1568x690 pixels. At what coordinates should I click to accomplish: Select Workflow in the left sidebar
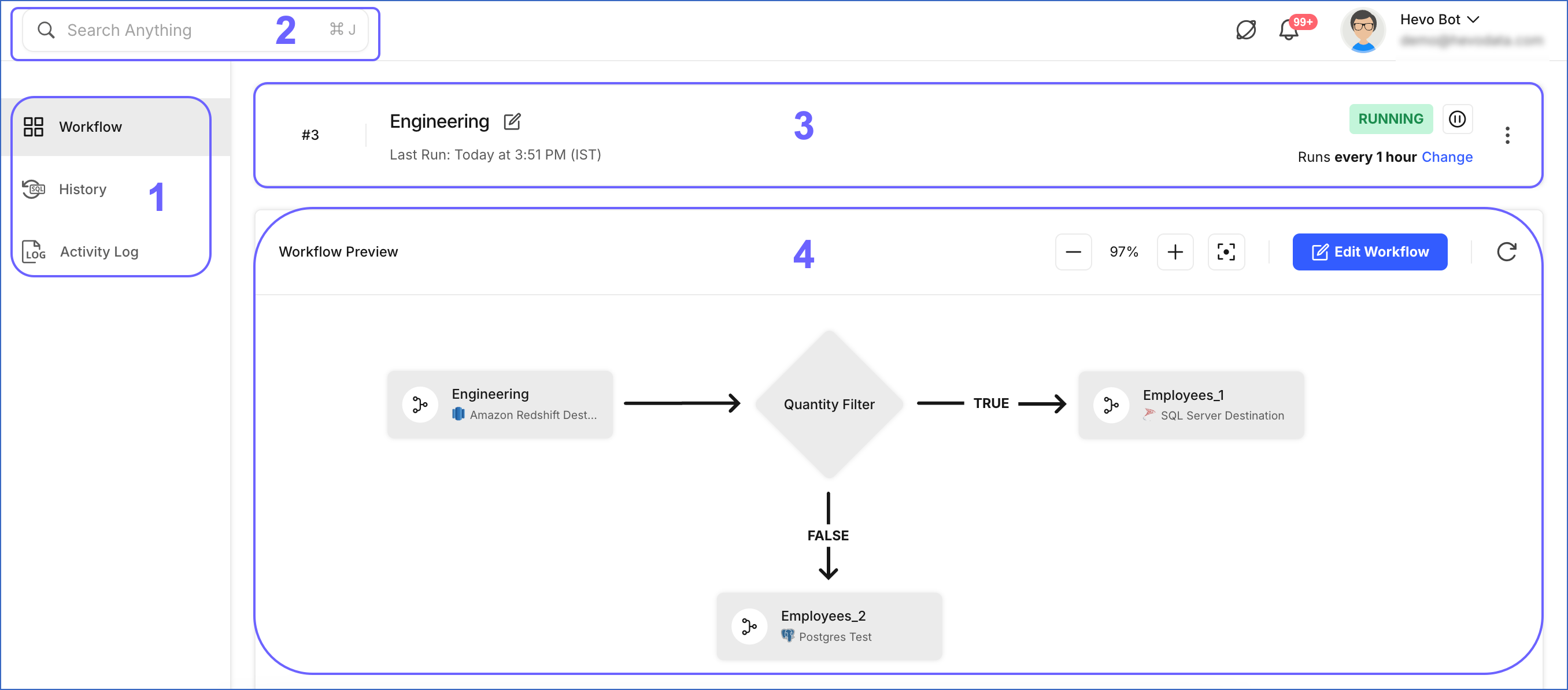(x=90, y=127)
